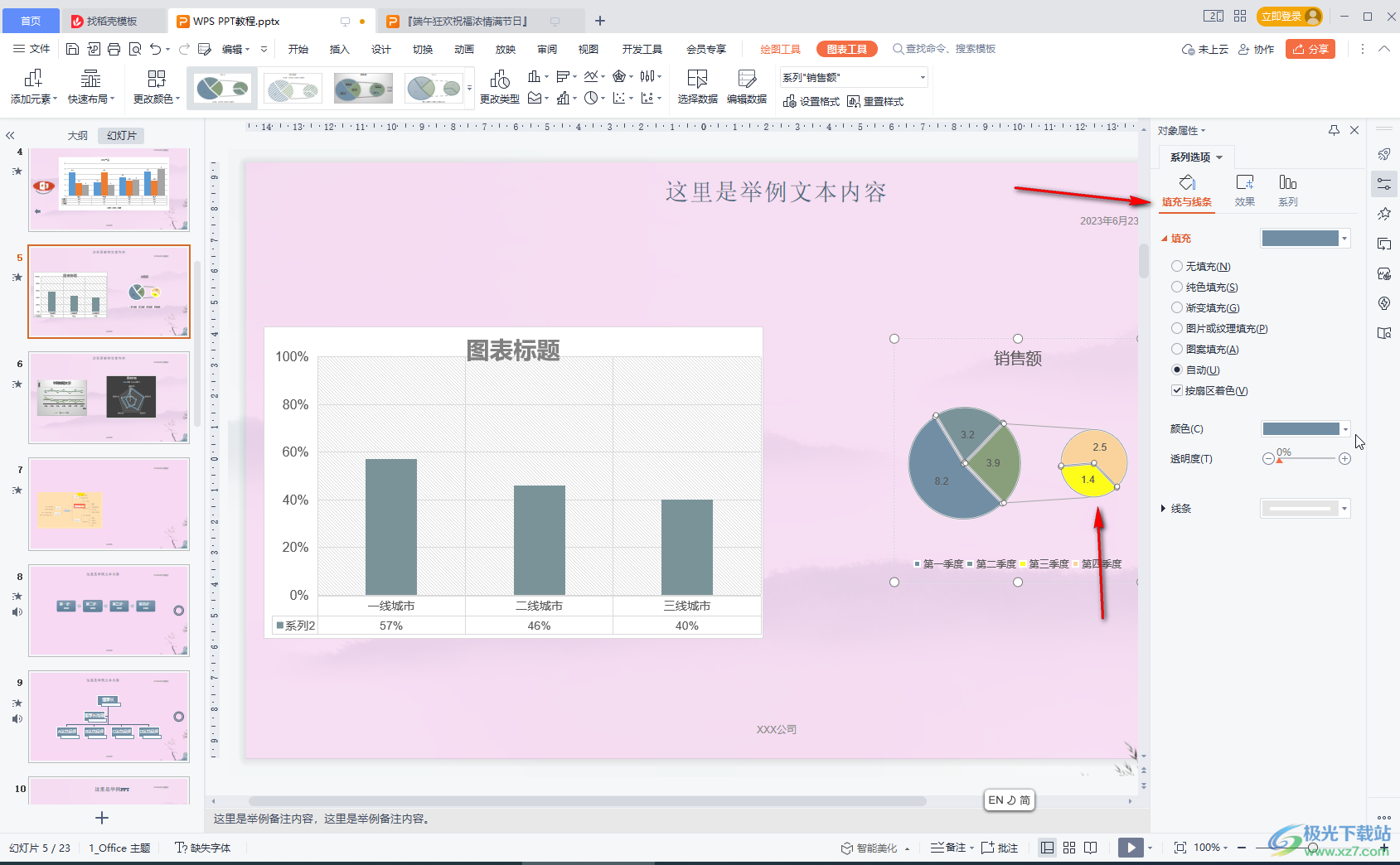
Task: Undo the last action
Action: point(156,49)
